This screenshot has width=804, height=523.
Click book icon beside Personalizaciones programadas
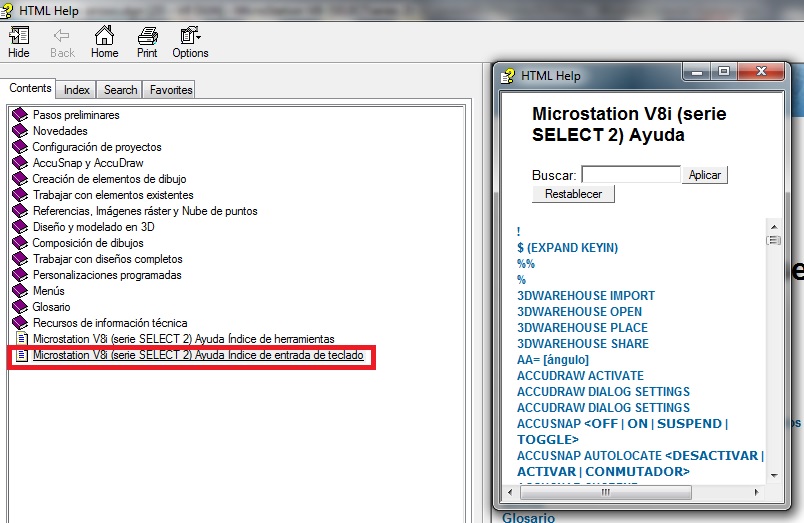coord(20,274)
